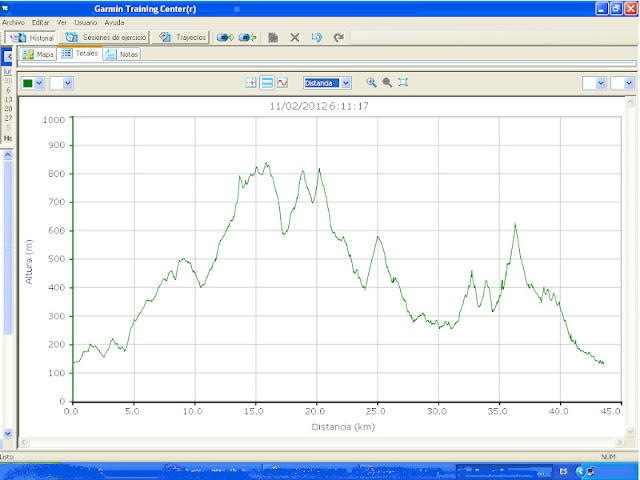Click the system tray expand arrow
Image resolution: width=640 pixels, height=480 pixels.
(x=580, y=472)
